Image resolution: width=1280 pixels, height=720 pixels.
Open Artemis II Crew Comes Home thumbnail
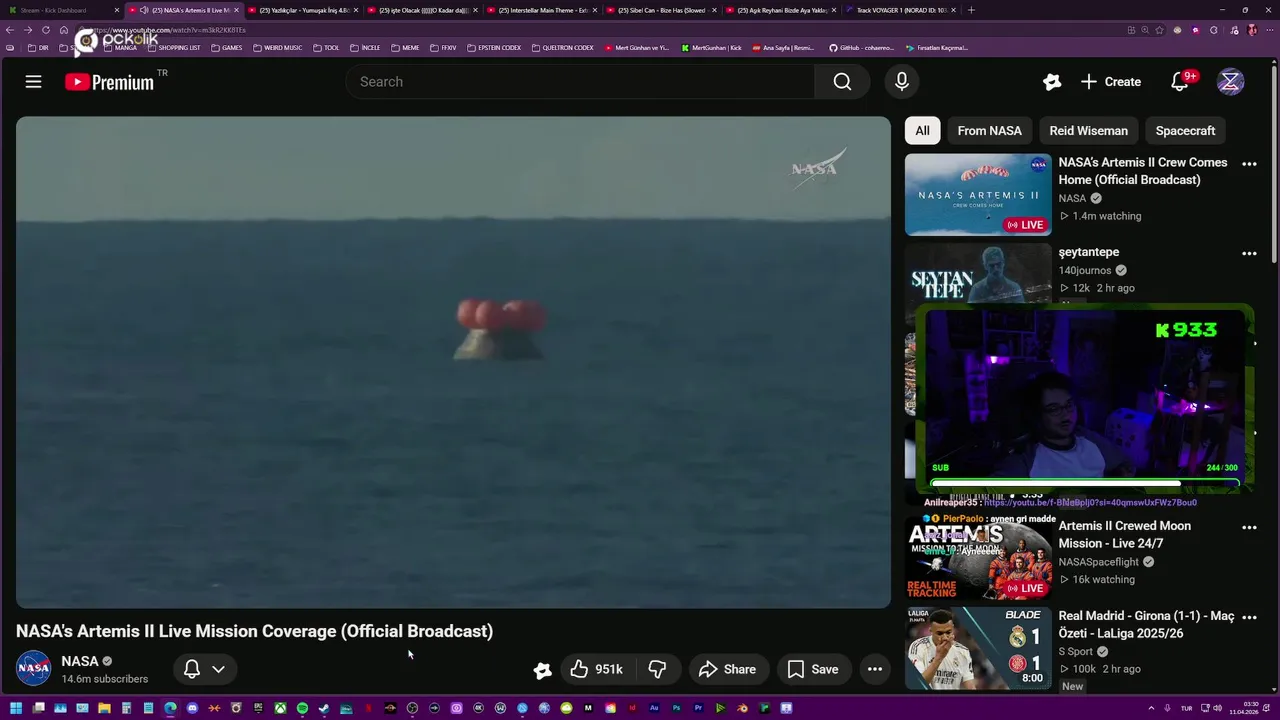pyautogui.click(x=978, y=195)
